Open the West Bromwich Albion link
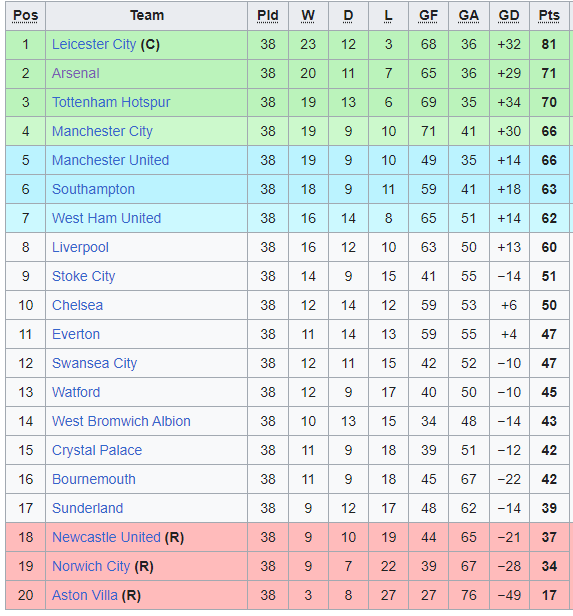The width and height of the screenshot is (573, 616). pyautogui.click(x=121, y=421)
